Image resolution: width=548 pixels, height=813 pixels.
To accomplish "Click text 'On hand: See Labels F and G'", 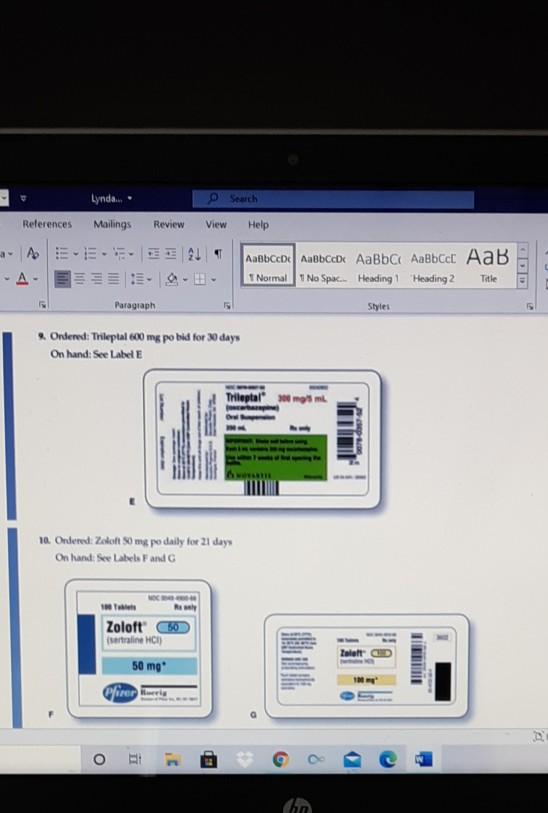I will click(x=116, y=558).
